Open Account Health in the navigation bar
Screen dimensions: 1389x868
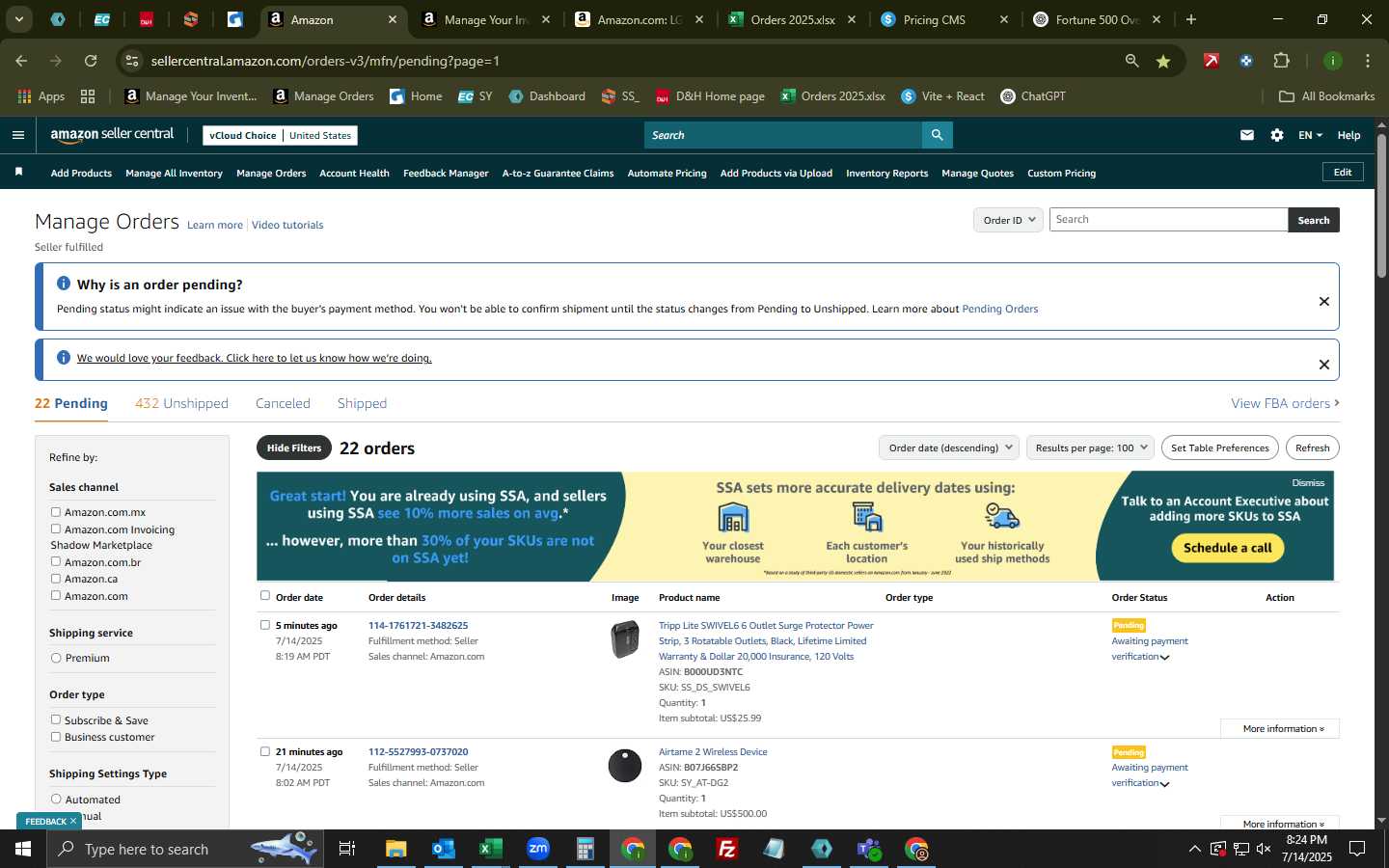coord(354,174)
